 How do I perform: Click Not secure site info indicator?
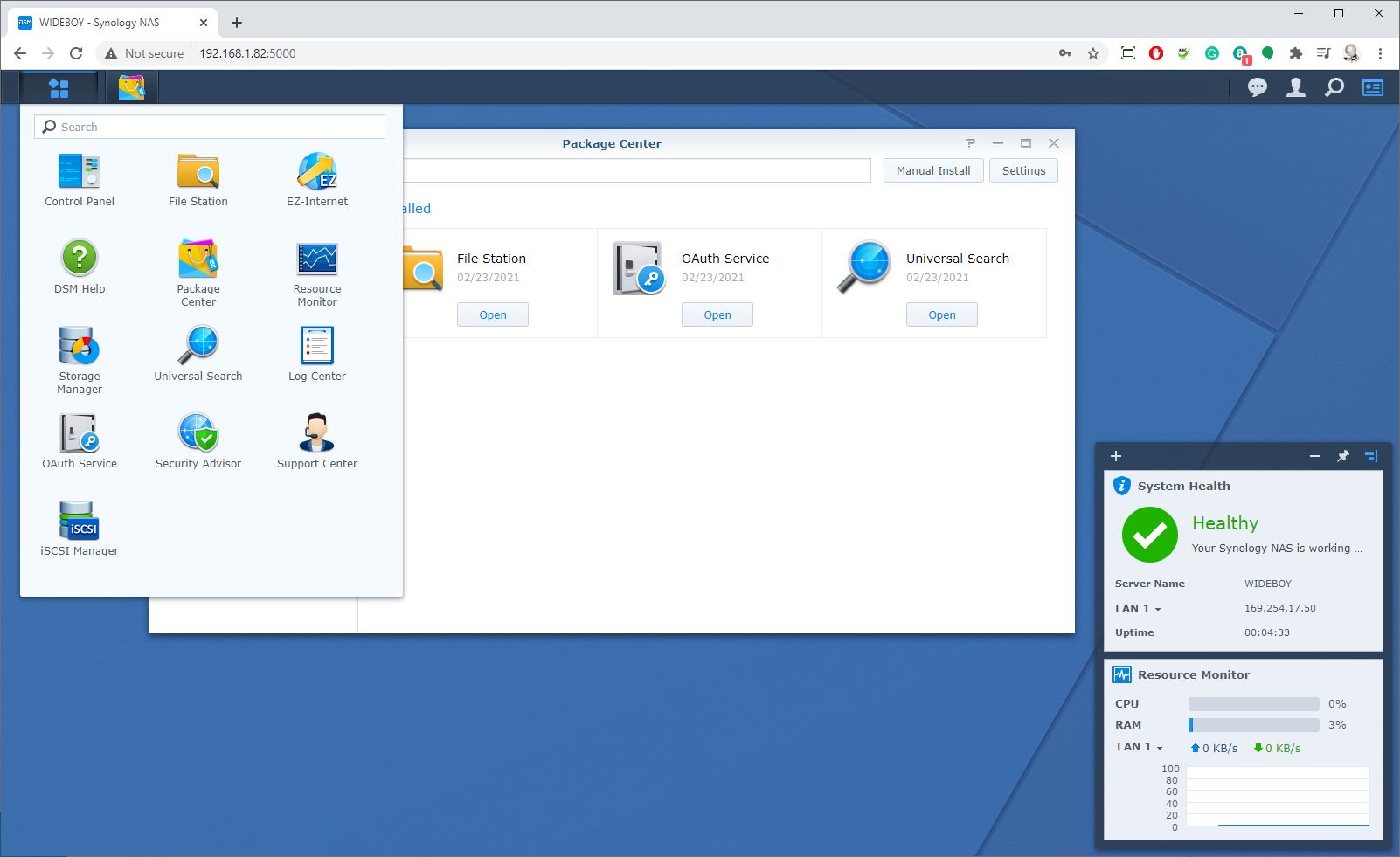144,53
